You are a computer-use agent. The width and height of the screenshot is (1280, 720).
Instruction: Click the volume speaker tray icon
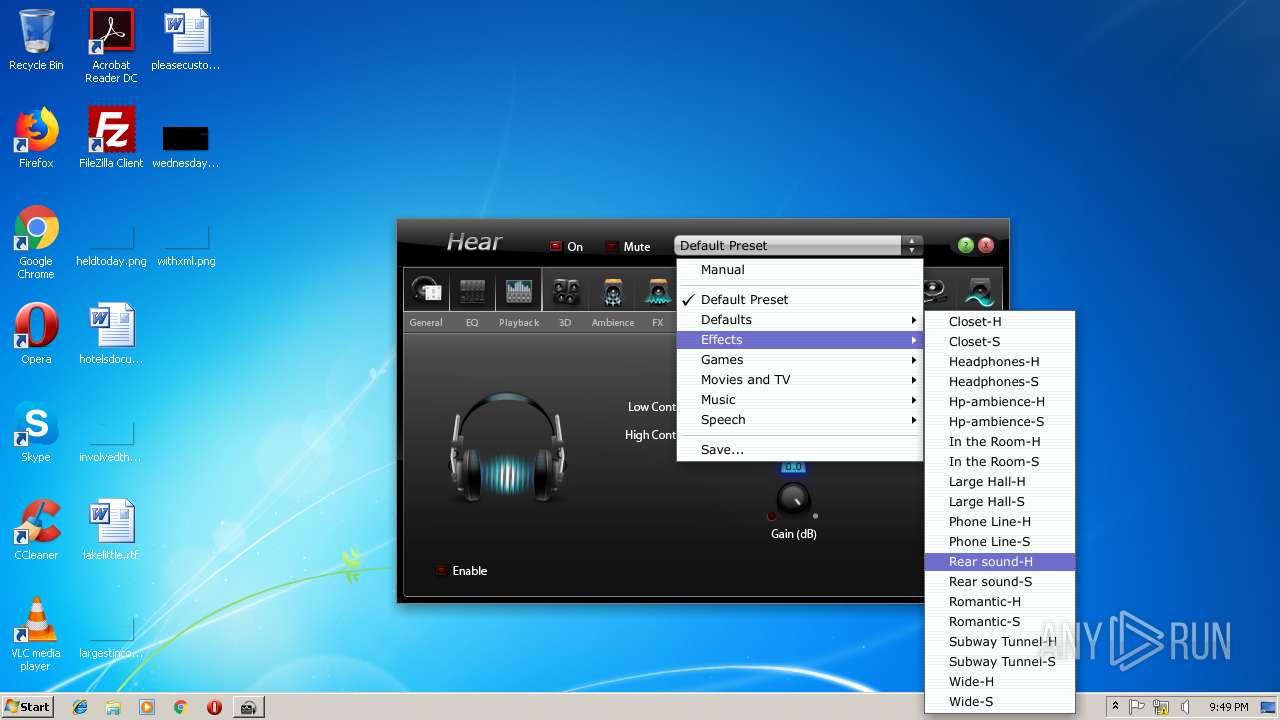click(1184, 707)
